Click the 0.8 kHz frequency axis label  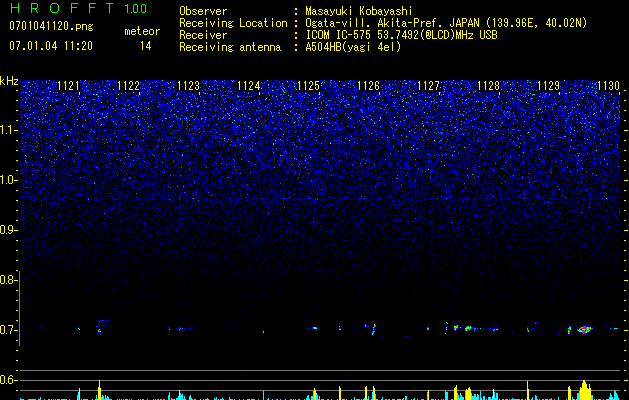click(8, 280)
